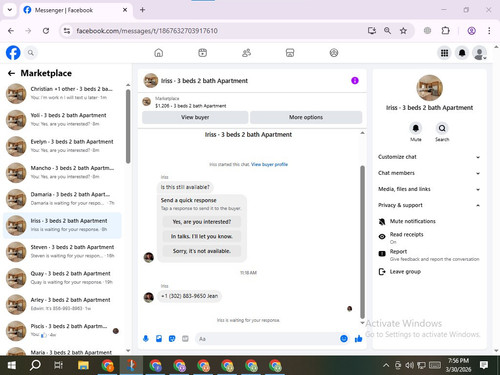Go back with browser back arrow
The width and height of the screenshot is (500, 375).
[11, 31]
